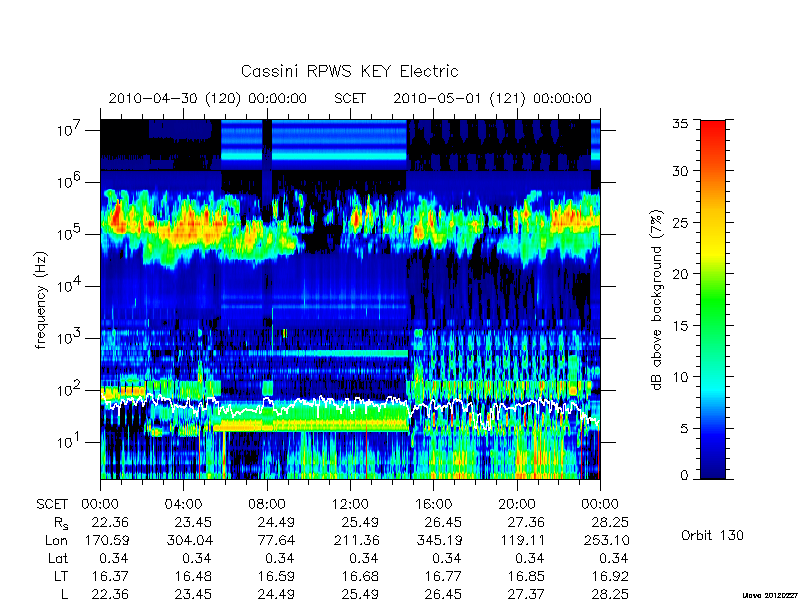
Task: Click the 'SCET' row header below the plot
Action: (x=52, y=505)
